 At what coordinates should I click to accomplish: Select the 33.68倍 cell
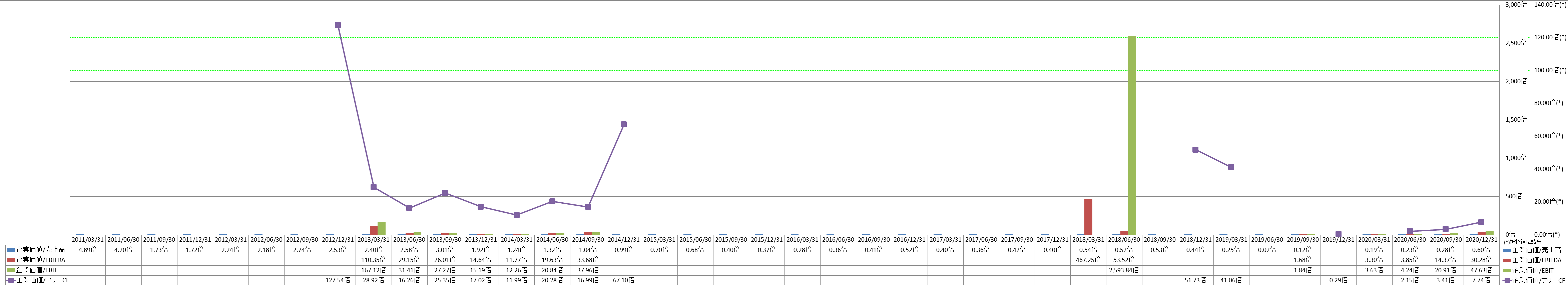tap(588, 260)
